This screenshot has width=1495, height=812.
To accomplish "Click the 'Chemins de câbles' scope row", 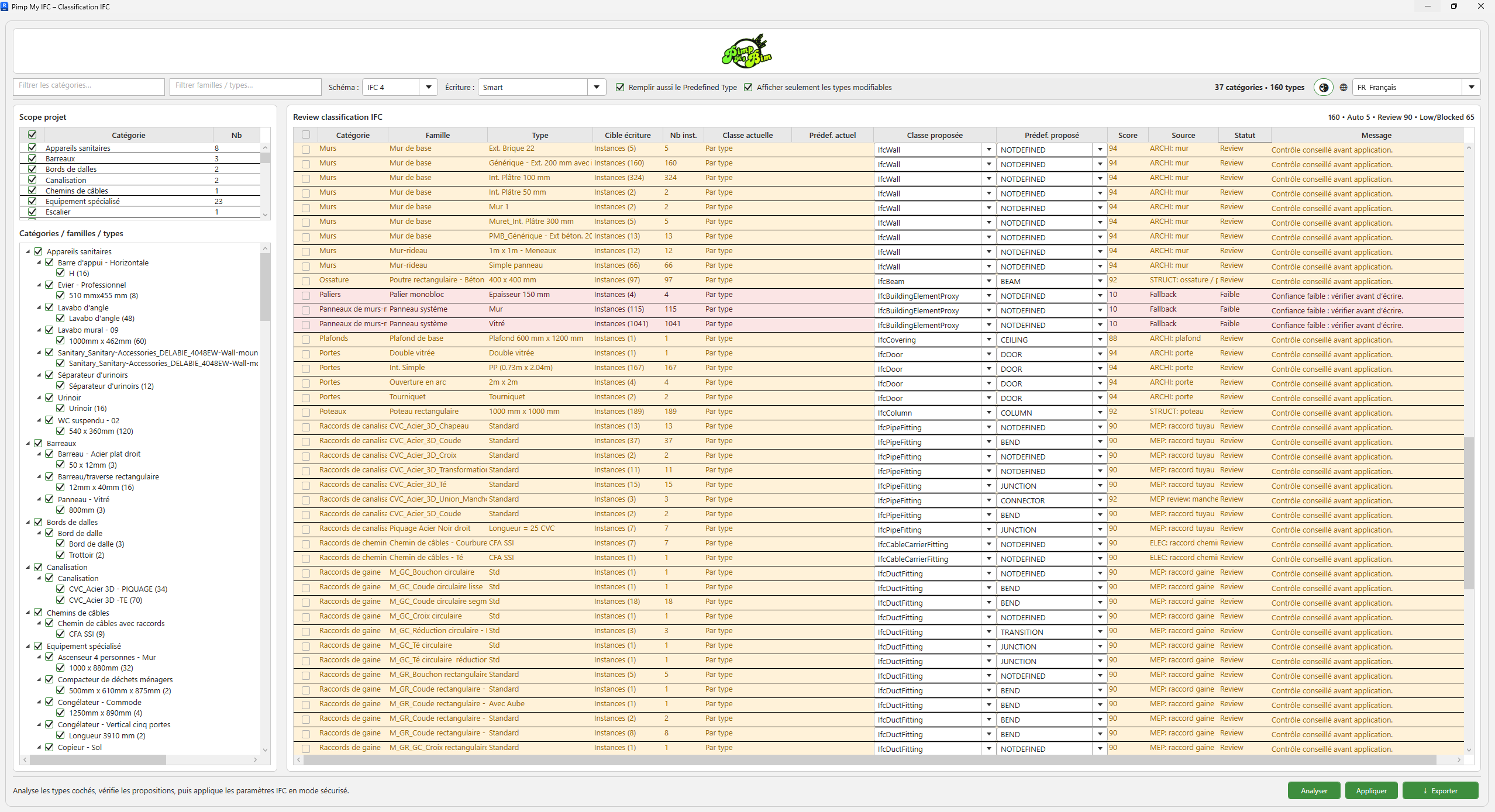I will [140, 191].
